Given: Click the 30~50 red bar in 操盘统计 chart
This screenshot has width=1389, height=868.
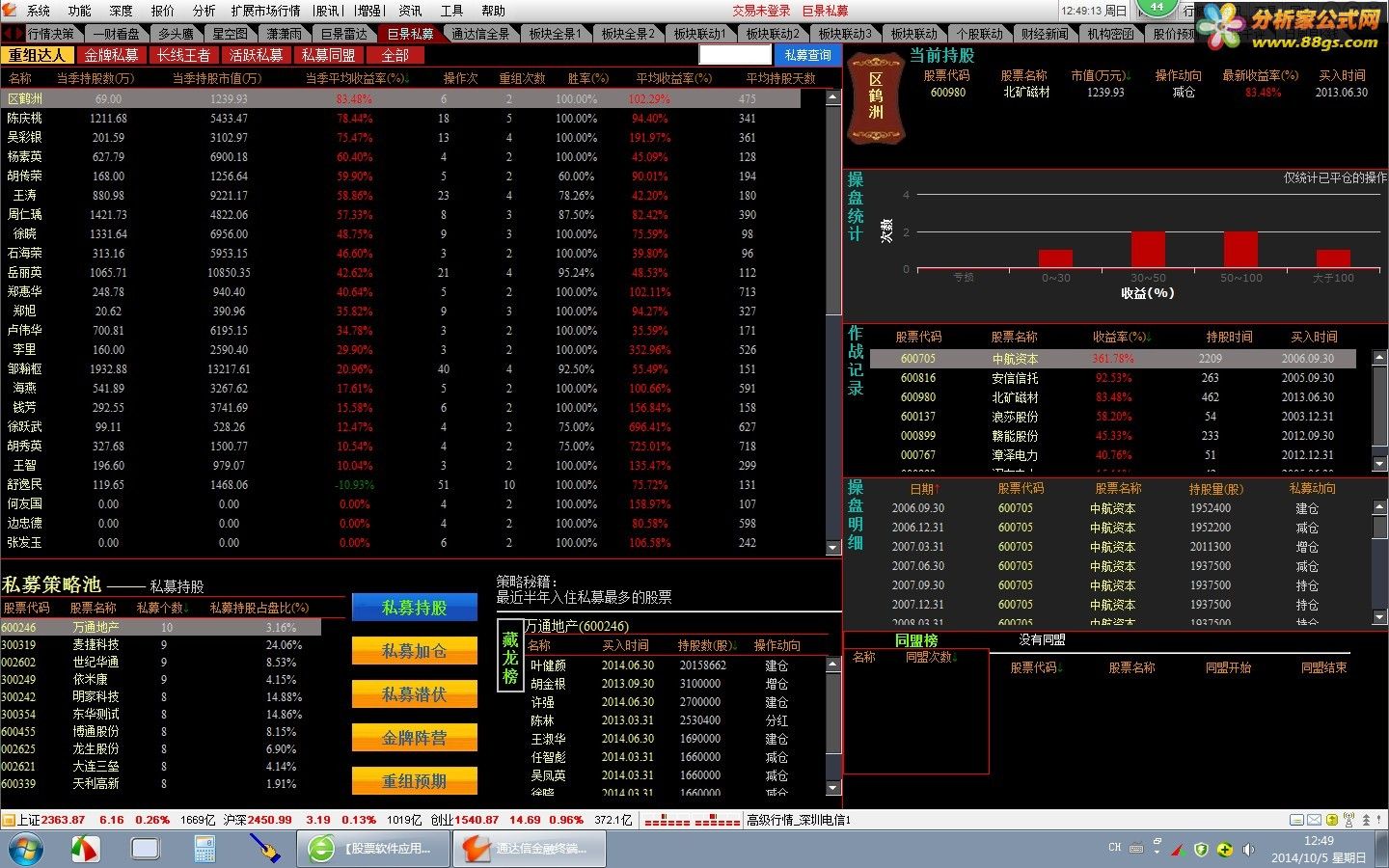Looking at the screenshot, I should pyautogui.click(x=1148, y=249).
